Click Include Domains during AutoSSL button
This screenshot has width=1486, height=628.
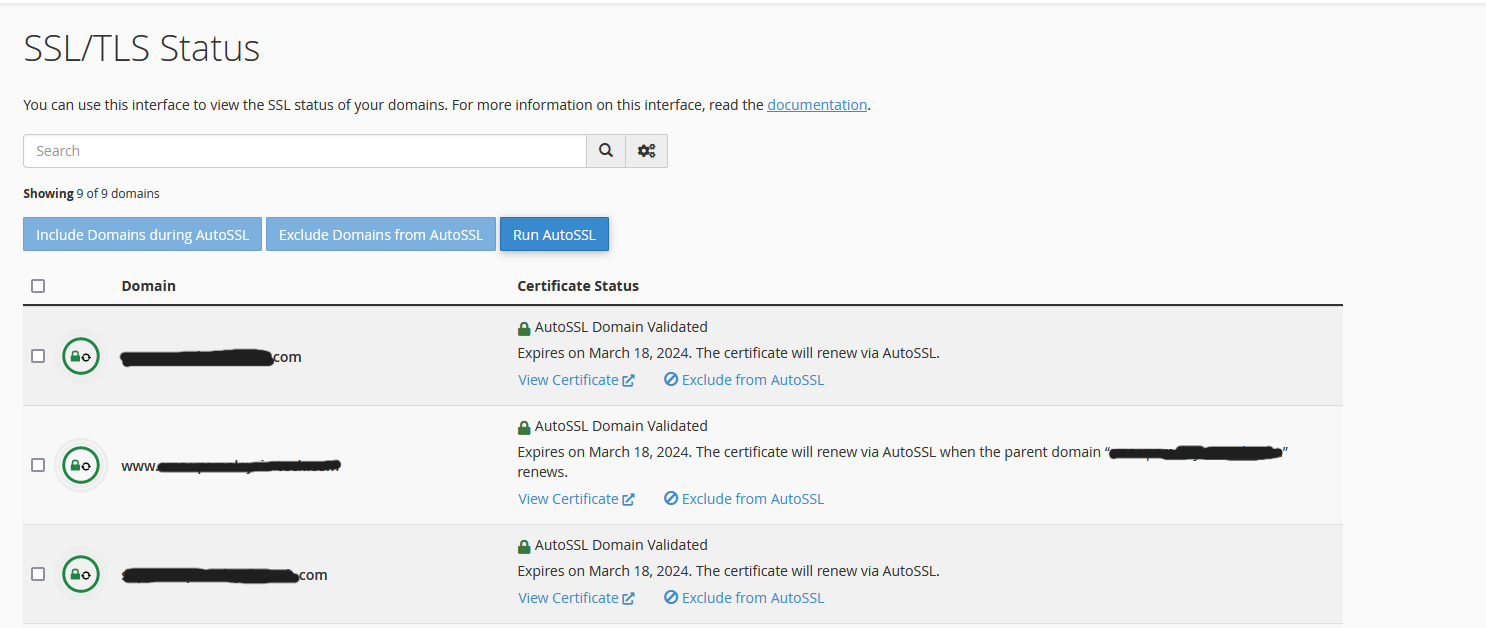(142, 234)
